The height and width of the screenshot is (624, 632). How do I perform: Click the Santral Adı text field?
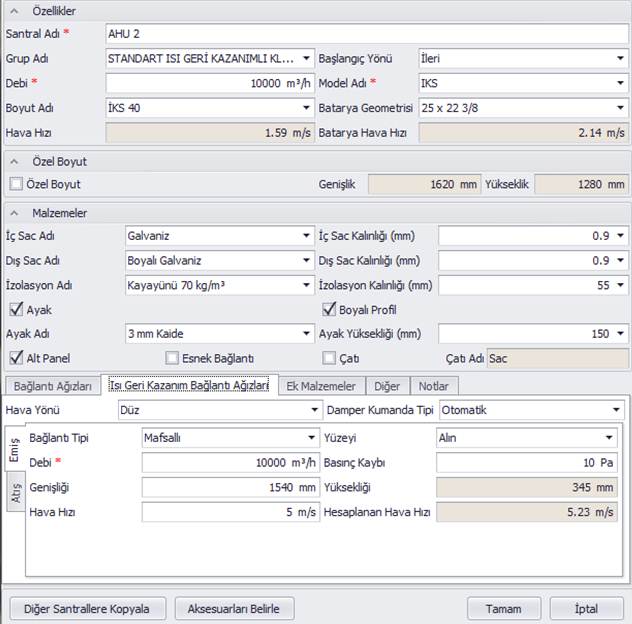(366, 34)
